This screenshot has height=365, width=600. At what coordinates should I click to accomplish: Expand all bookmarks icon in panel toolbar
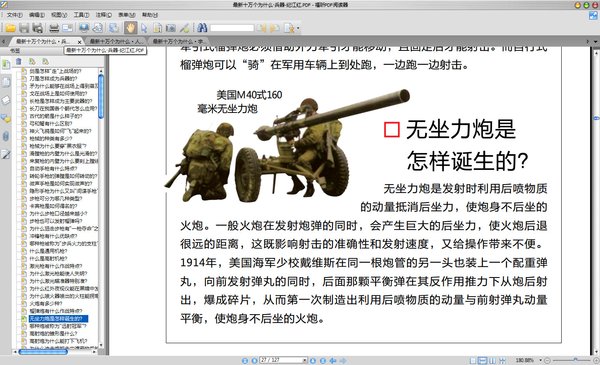coord(32,62)
